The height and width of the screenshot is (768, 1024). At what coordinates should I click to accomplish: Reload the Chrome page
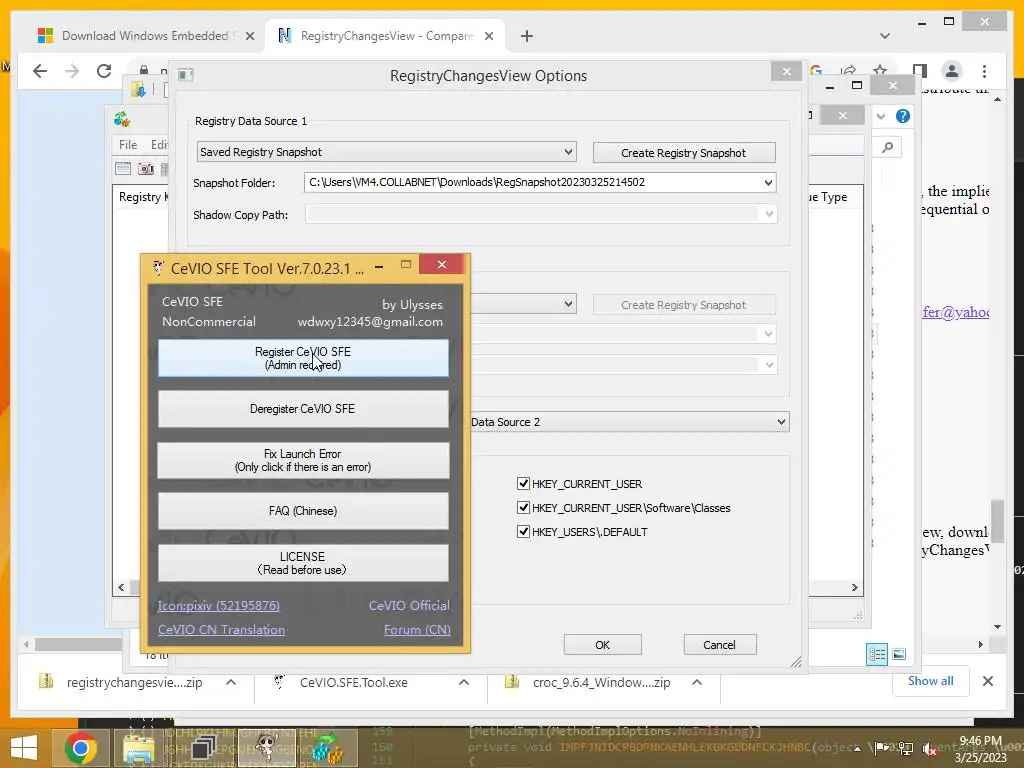104,71
